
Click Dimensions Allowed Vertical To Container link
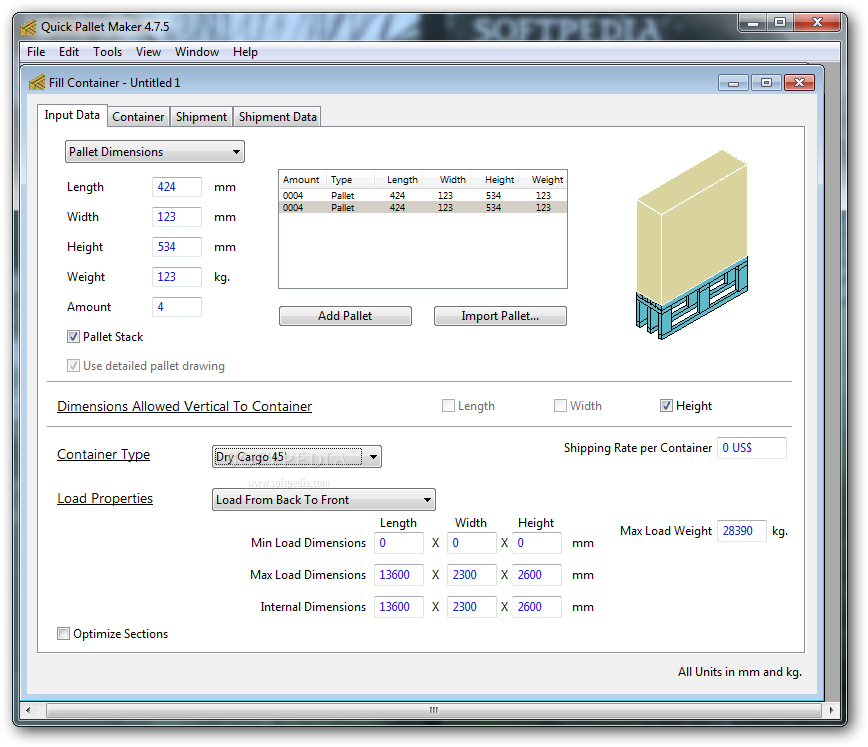click(184, 406)
